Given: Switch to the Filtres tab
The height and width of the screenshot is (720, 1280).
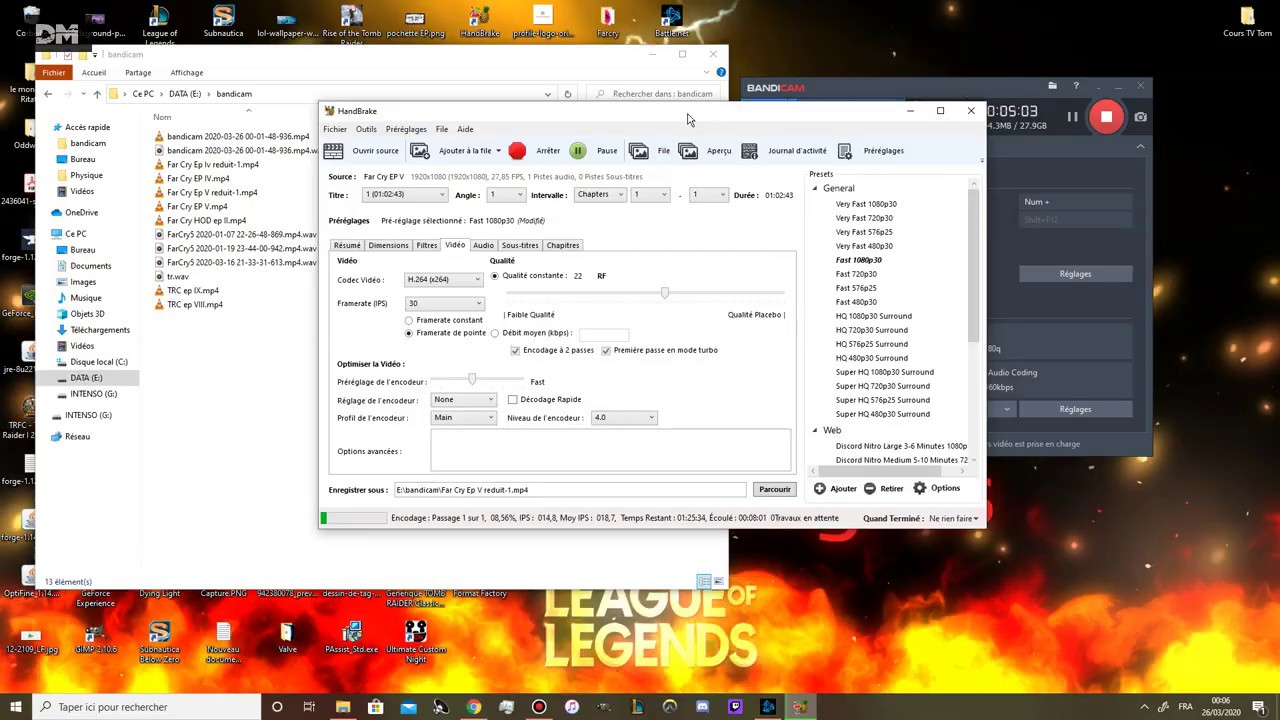Looking at the screenshot, I should pos(427,245).
